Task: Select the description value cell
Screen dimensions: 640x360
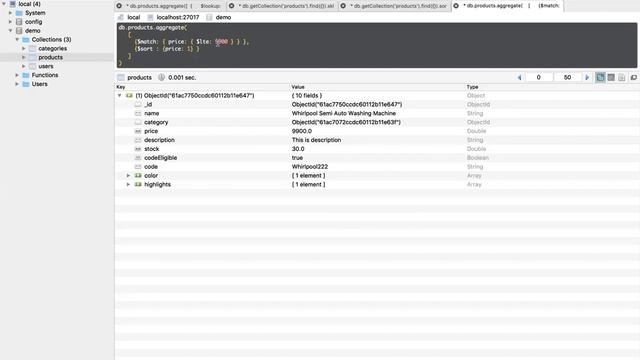Action: [316, 140]
